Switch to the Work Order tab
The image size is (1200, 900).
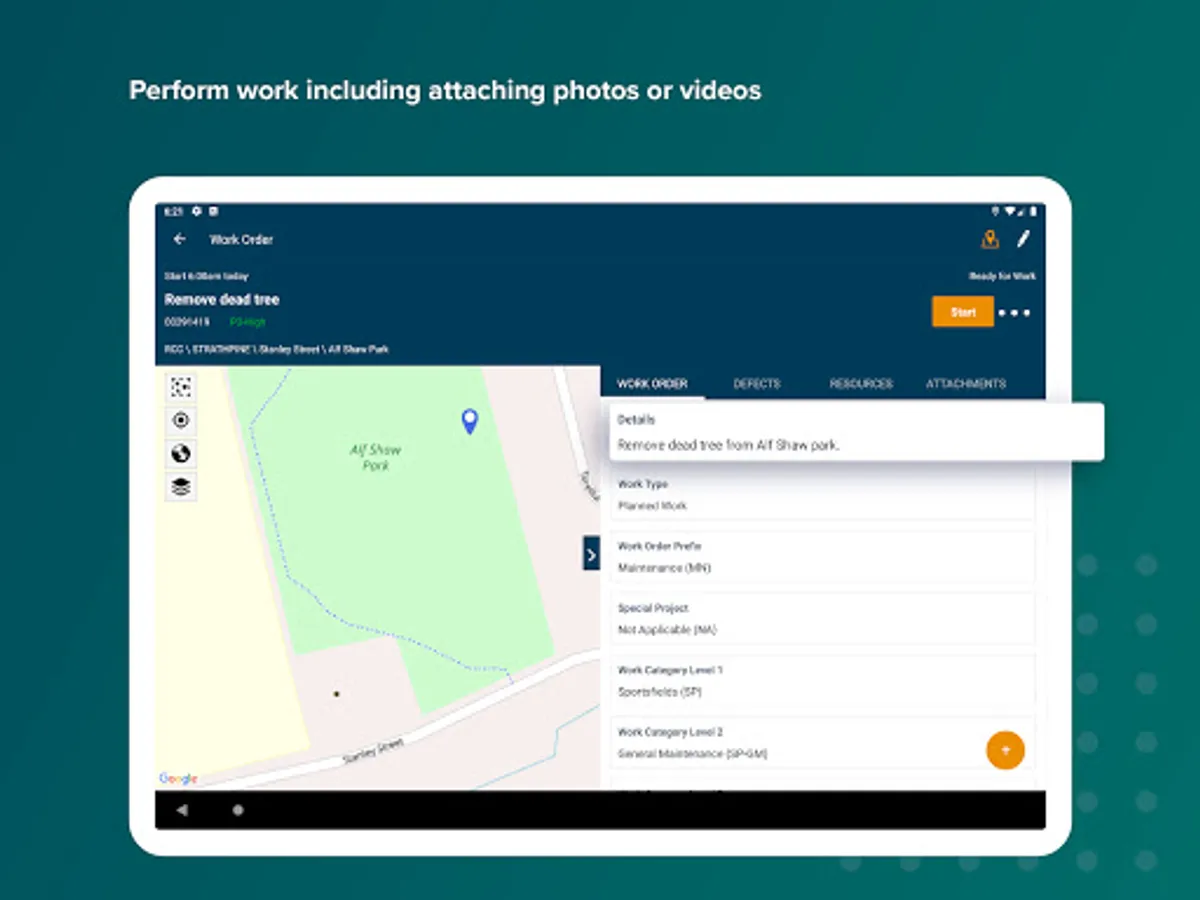click(x=652, y=383)
